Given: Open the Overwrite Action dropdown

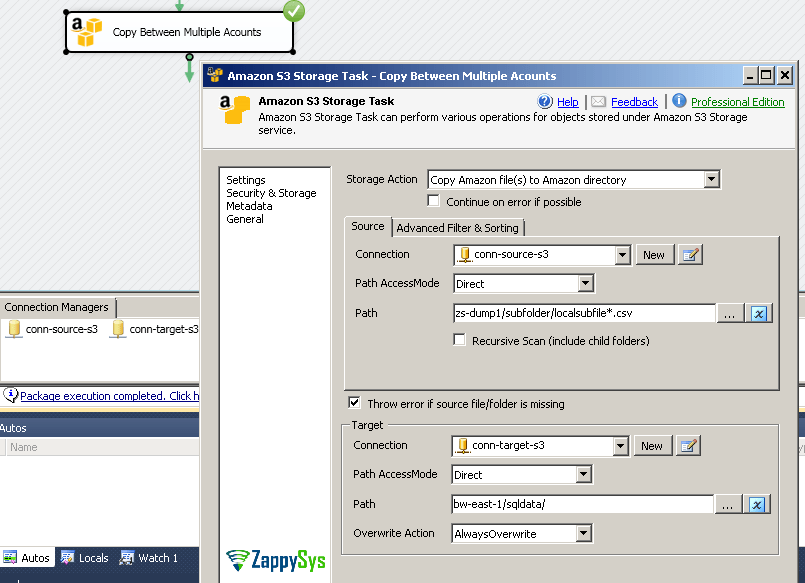Looking at the screenshot, I should pos(585,532).
